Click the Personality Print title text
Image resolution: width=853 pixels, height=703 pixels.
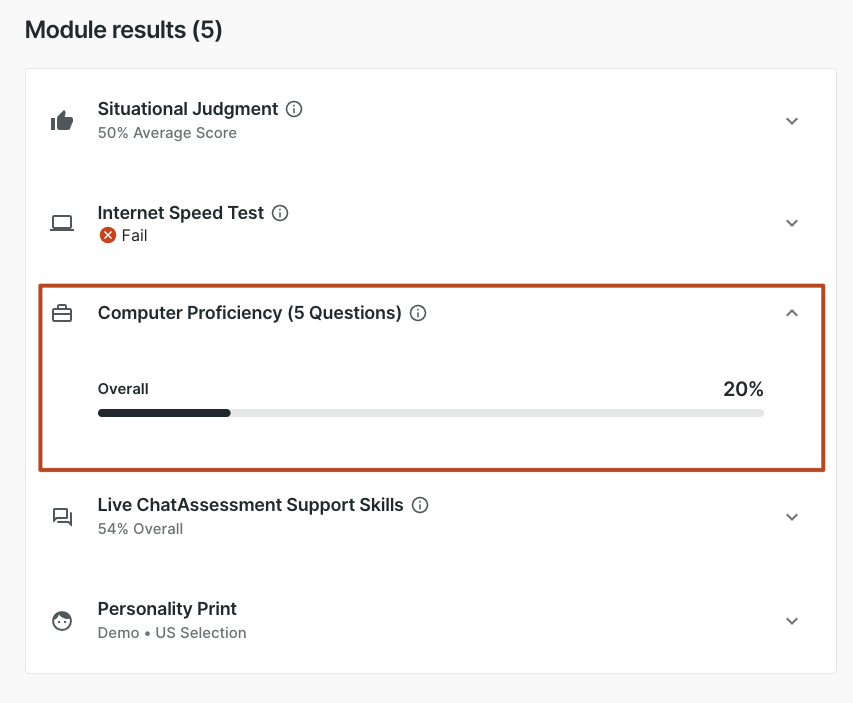(x=167, y=609)
